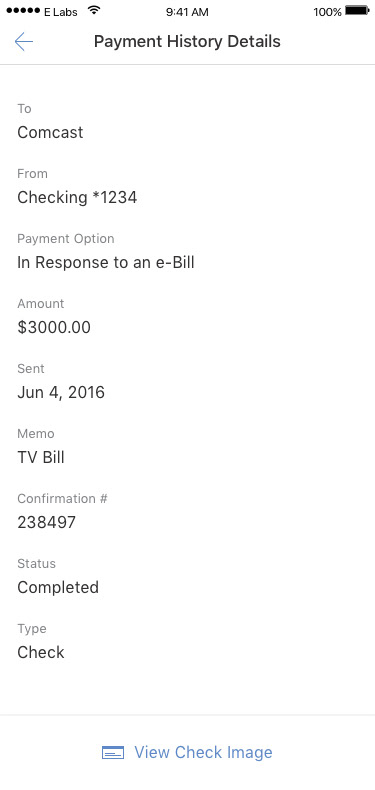Tap the signal strength dots
Viewport: 375px width, 790px height.
click(x=23, y=11)
